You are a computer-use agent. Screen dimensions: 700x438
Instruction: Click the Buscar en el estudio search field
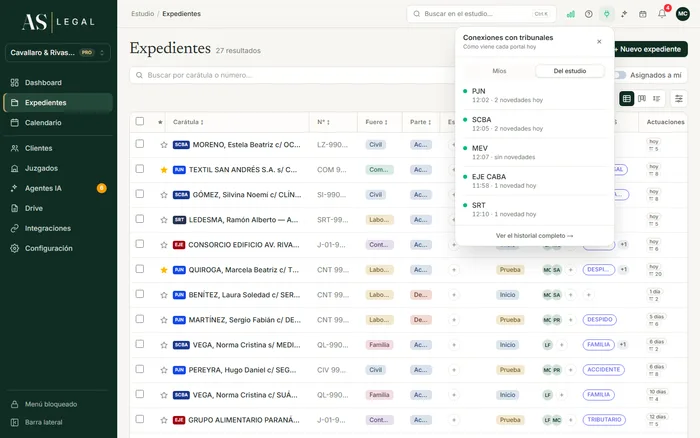[x=481, y=14]
